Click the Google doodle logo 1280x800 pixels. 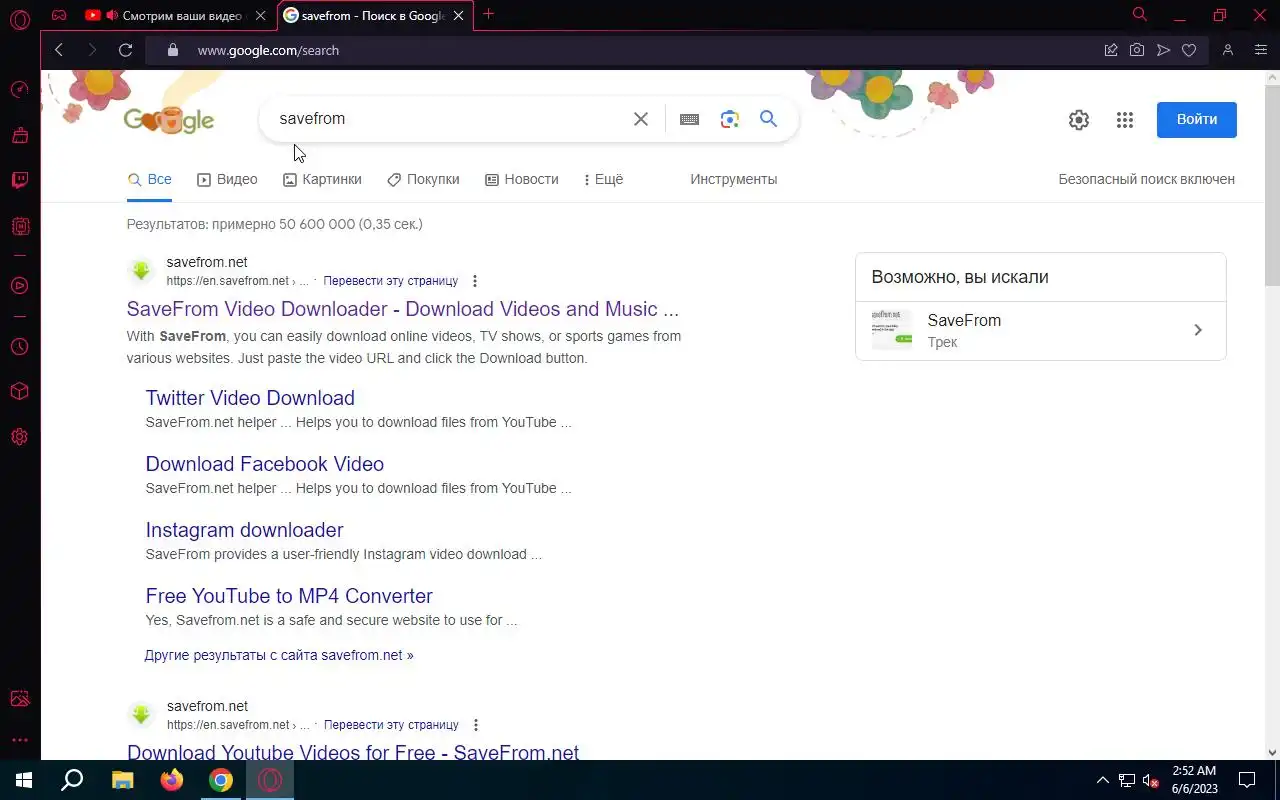(x=169, y=120)
